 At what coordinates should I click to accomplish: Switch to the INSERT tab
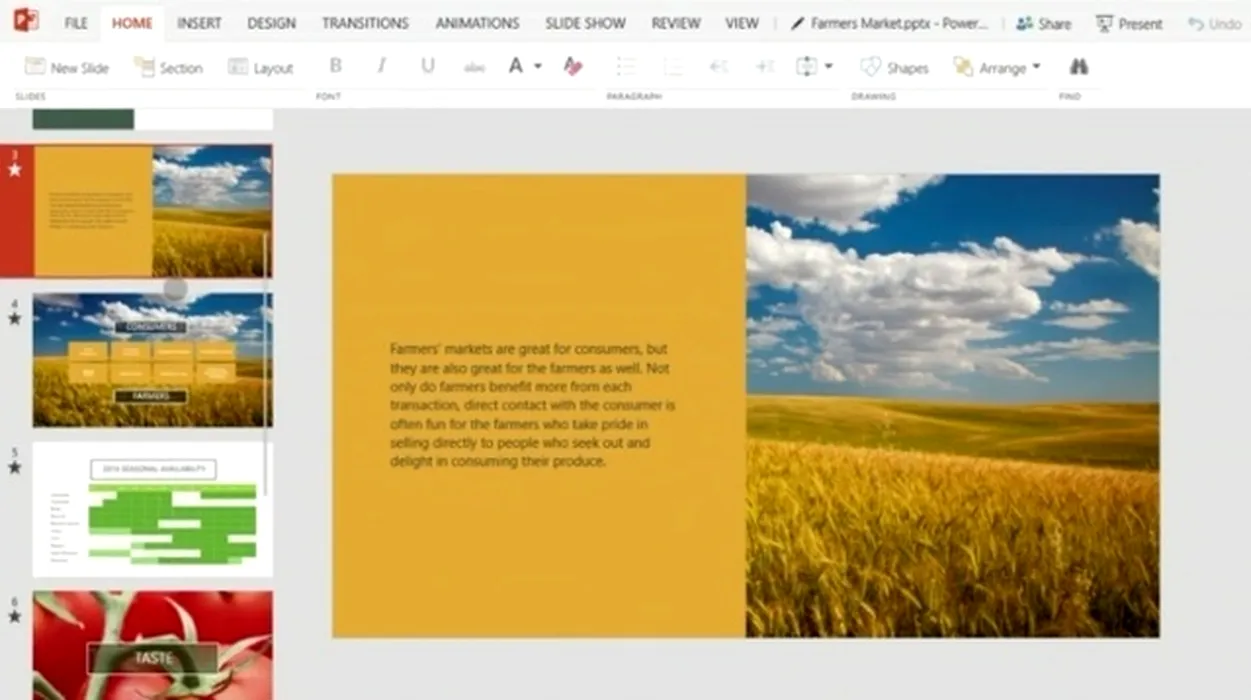pos(199,23)
